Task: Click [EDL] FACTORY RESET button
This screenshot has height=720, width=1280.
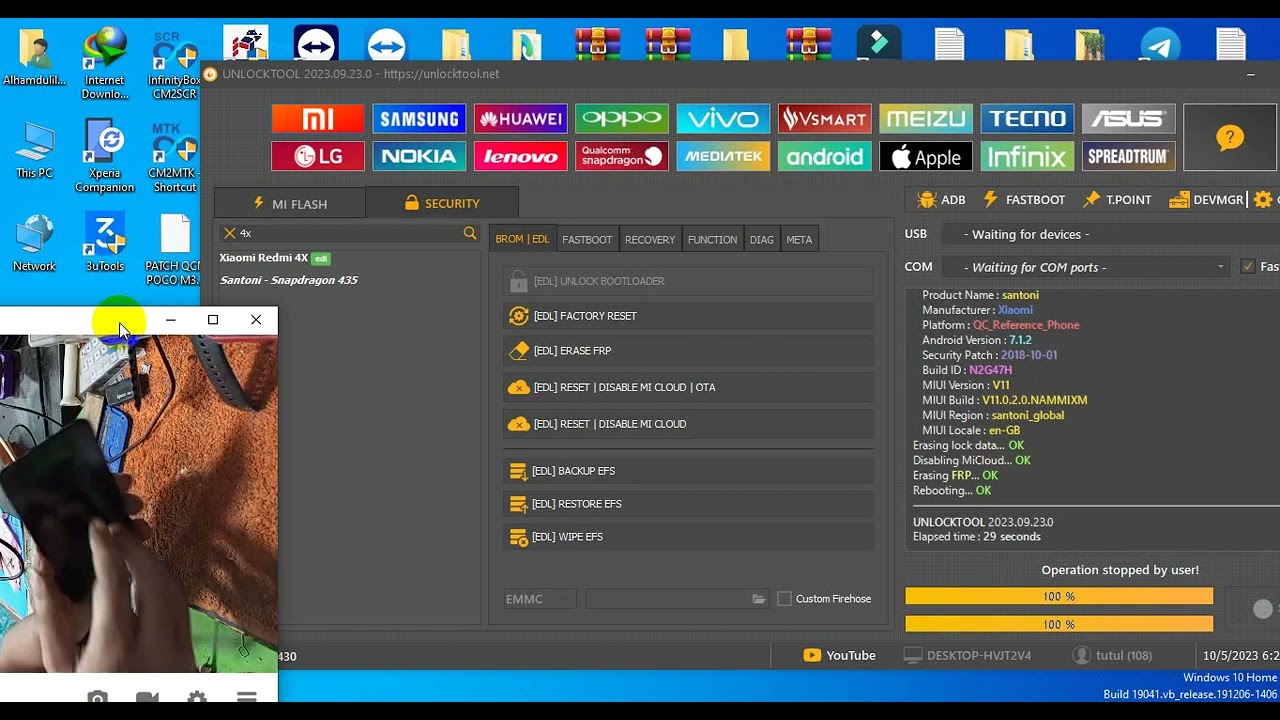Action: pos(688,316)
